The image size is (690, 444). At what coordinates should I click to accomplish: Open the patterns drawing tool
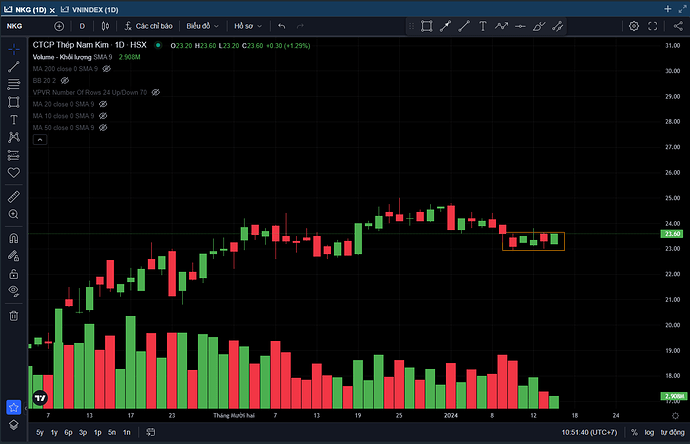click(x=14, y=137)
